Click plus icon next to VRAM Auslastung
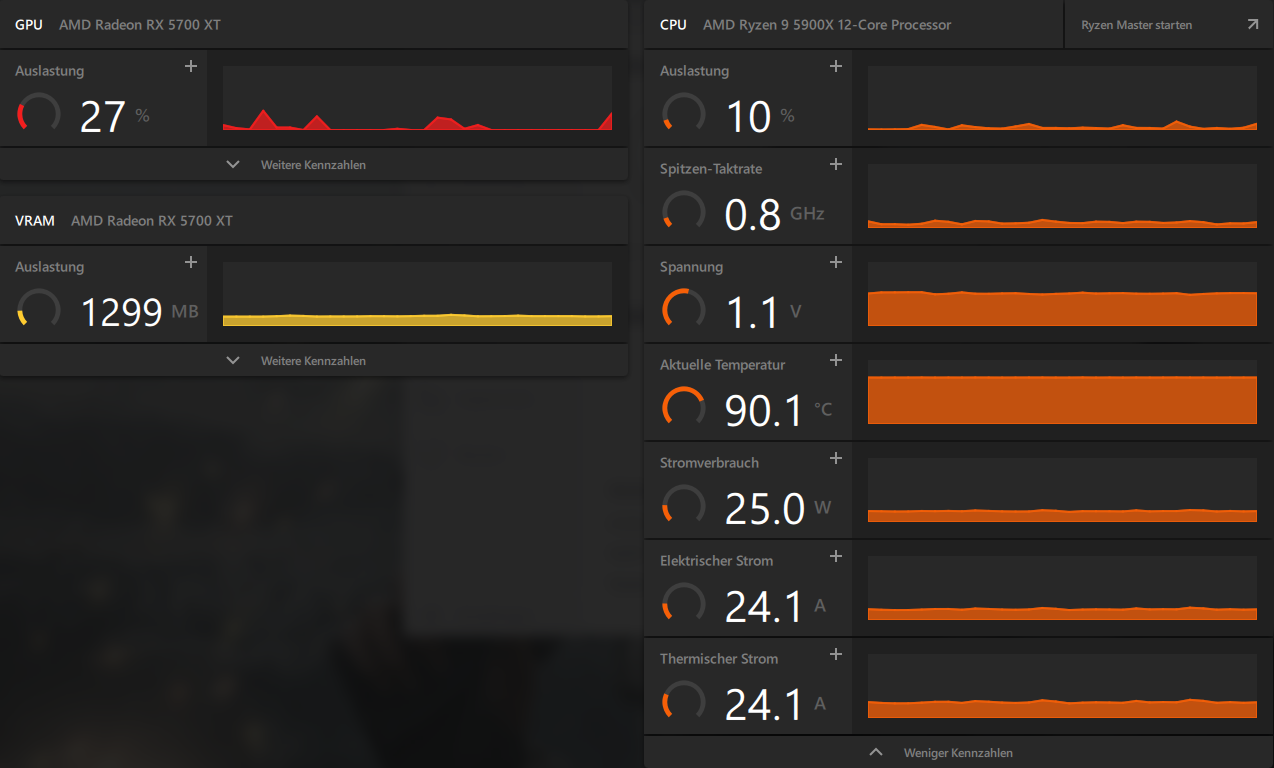Image resolution: width=1274 pixels, height=768 pixels. 191,262
